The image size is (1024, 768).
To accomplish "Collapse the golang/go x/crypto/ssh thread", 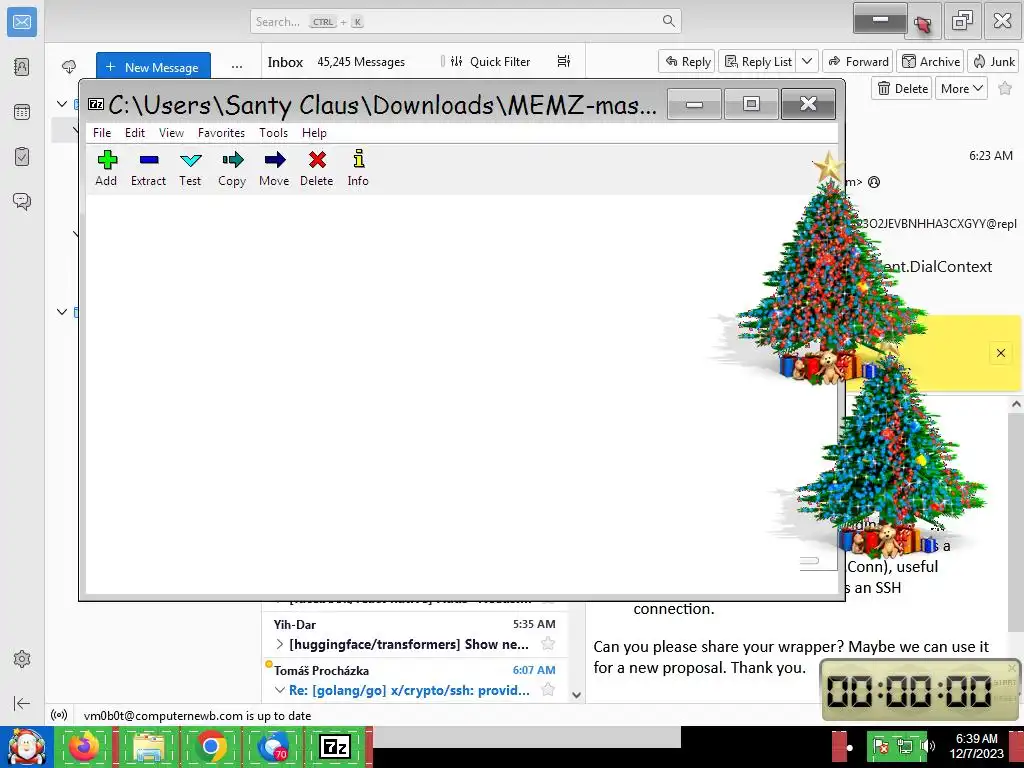I will [280, 690].
